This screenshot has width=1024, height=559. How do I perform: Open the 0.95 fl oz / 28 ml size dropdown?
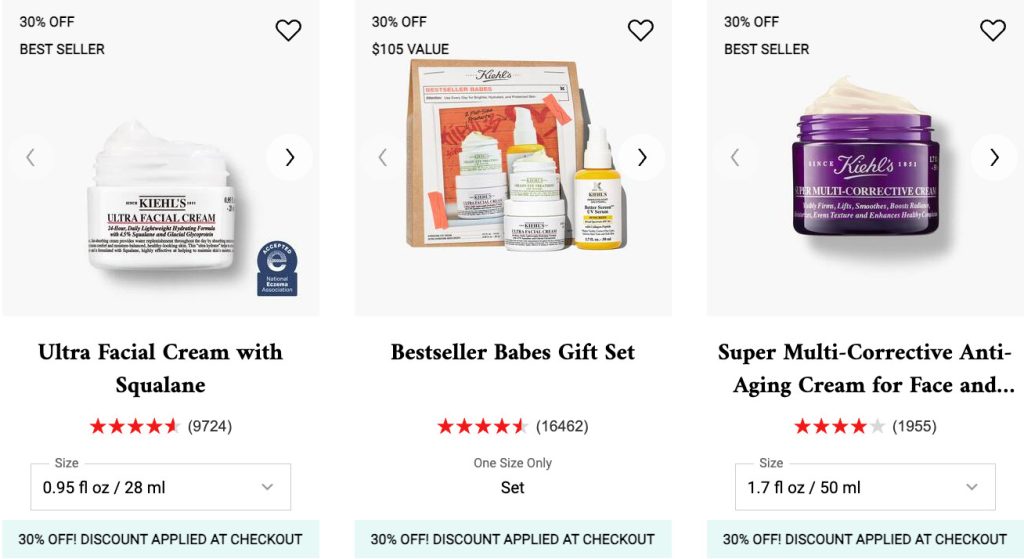(x=160, y=487)
